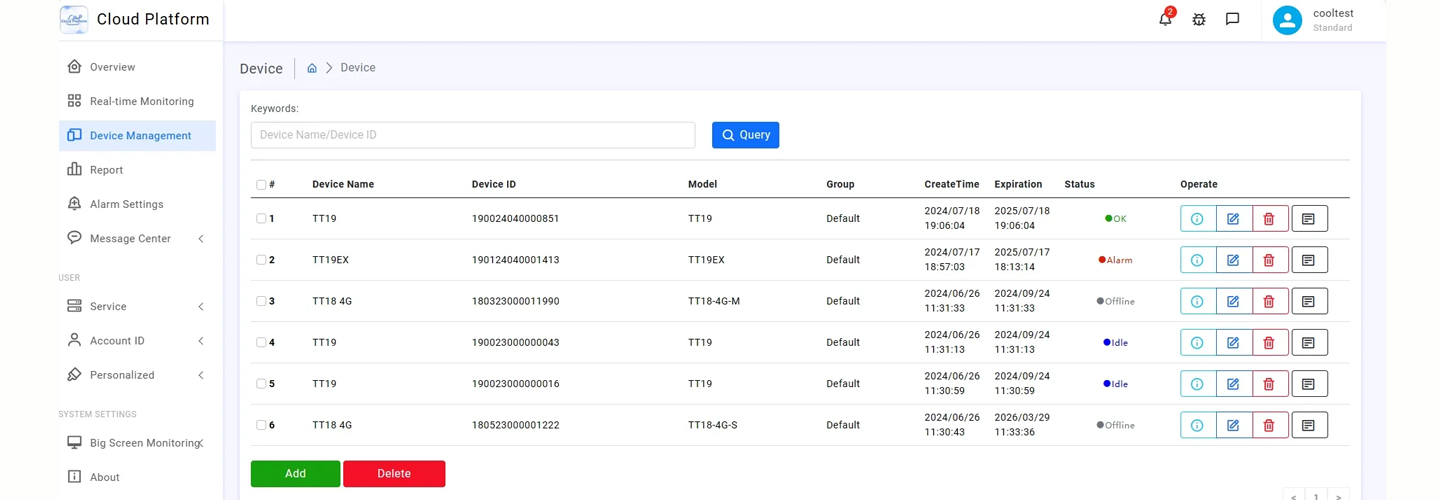Toggle the select-all checkbox in table header

point(261,185)
